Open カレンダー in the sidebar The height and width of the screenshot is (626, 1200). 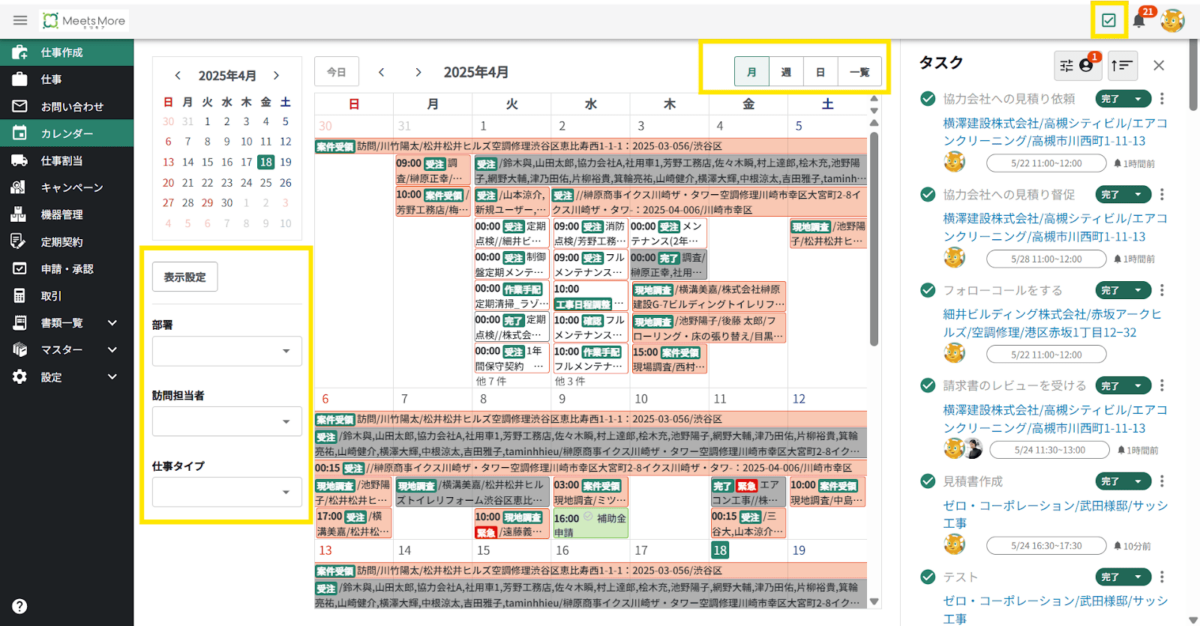click(67, 133)
